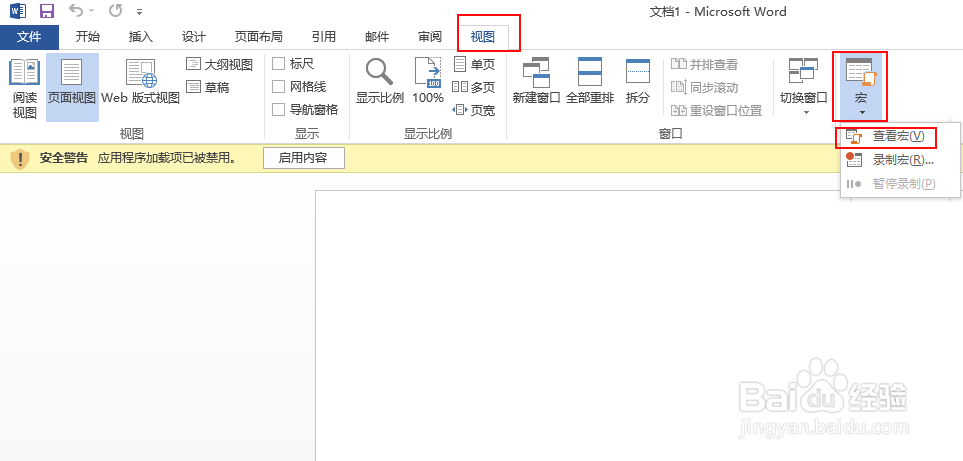Open 切换窗口 switch windows dropdown
The width and height of the screenshot is (963, 461).
coord(803,87)
